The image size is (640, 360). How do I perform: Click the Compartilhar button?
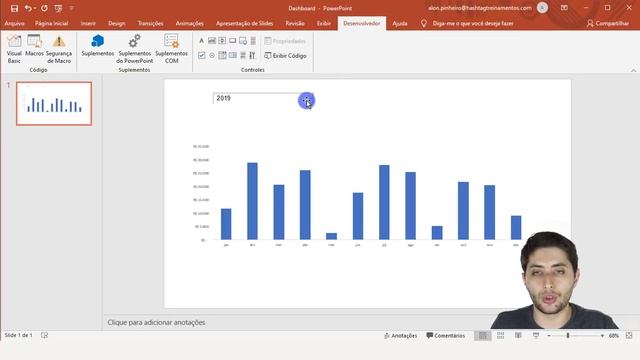(608, 24)
